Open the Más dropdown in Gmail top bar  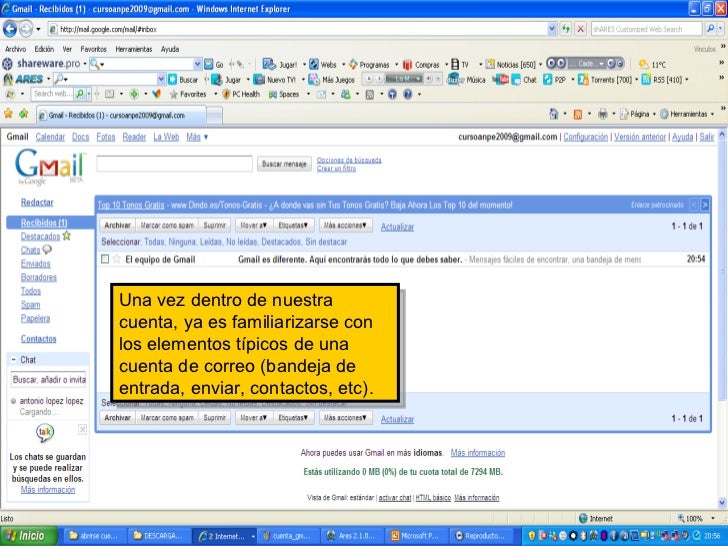197,137
